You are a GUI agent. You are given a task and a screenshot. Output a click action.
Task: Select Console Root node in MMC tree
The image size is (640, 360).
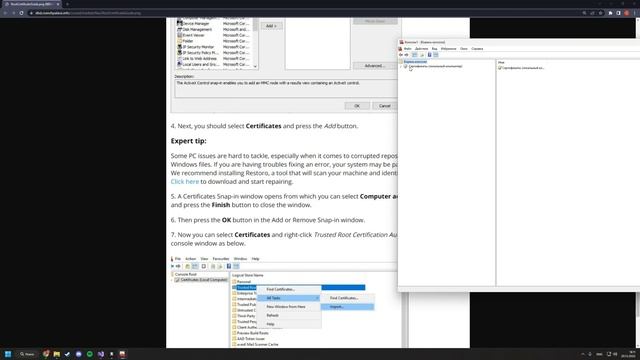pos(415,62)
